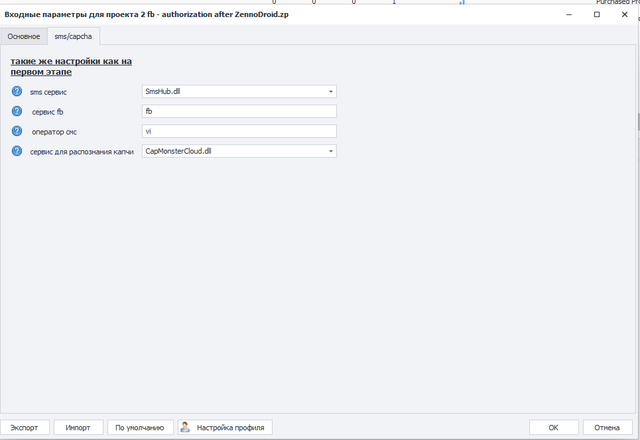Switch to the Основное tab
The width and height of the screenshot is (640, 440).
click(24, 36)
